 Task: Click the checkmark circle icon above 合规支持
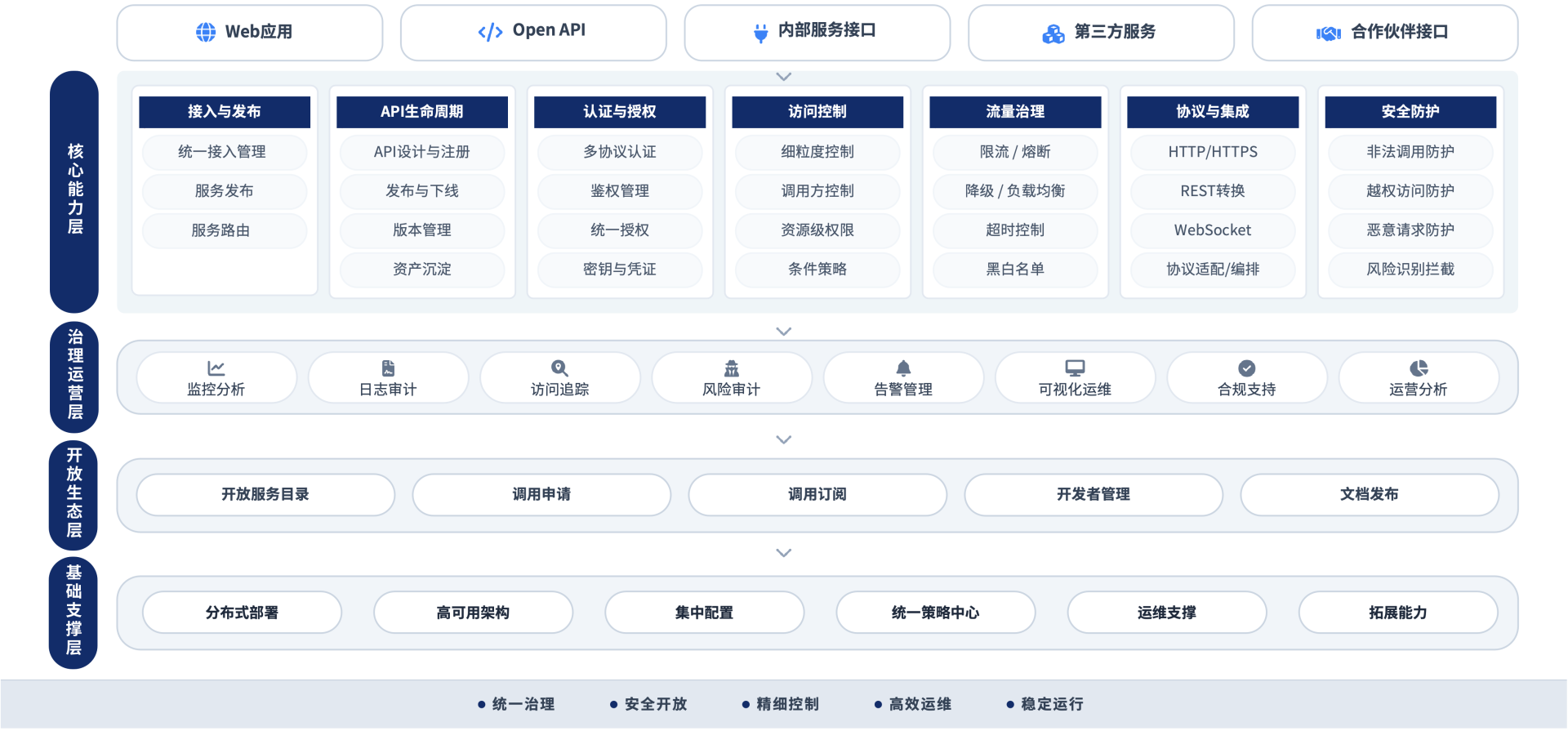click(x=1246, y=368)
